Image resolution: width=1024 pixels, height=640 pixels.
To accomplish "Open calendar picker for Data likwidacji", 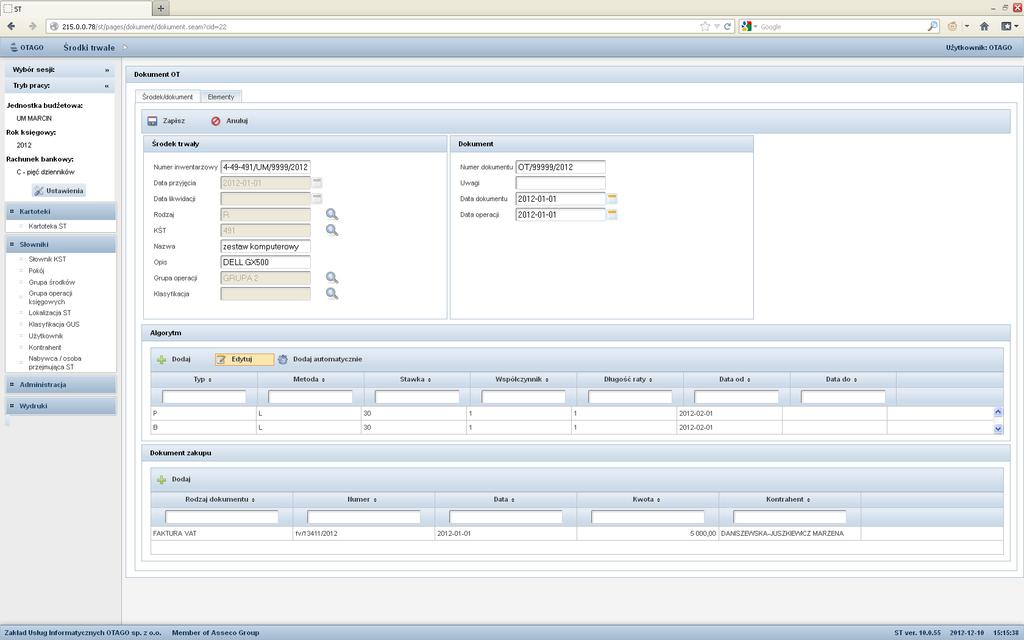I will point(317,199).
